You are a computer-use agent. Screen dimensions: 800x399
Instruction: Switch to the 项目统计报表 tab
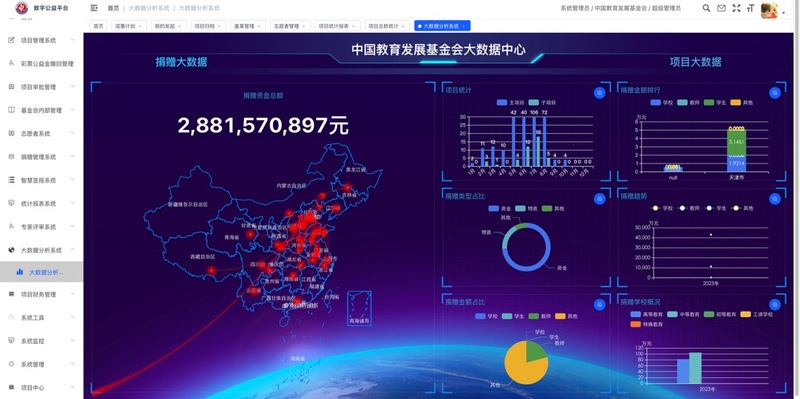pyautogui.click(x=337, y=26)
